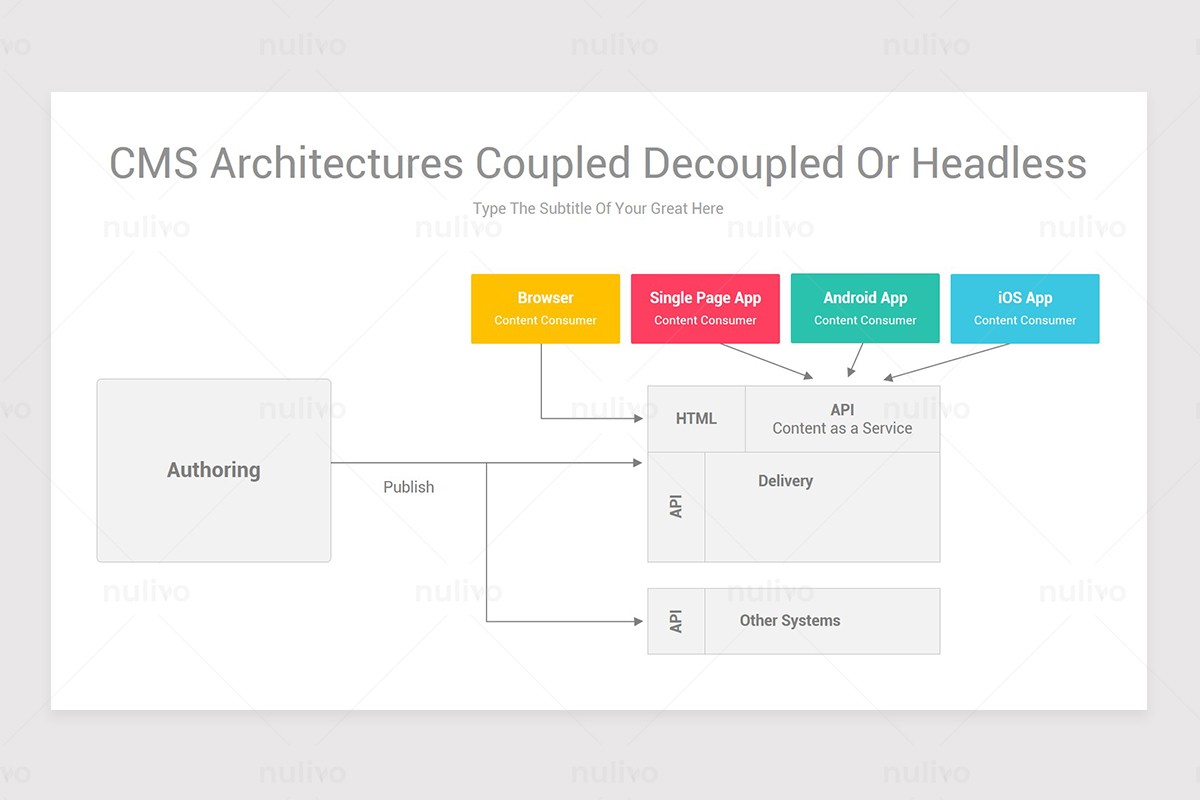This screenshot has height=800, width=1200.
Task: Click the Publish label on the connector
Action: coord(408,487)
